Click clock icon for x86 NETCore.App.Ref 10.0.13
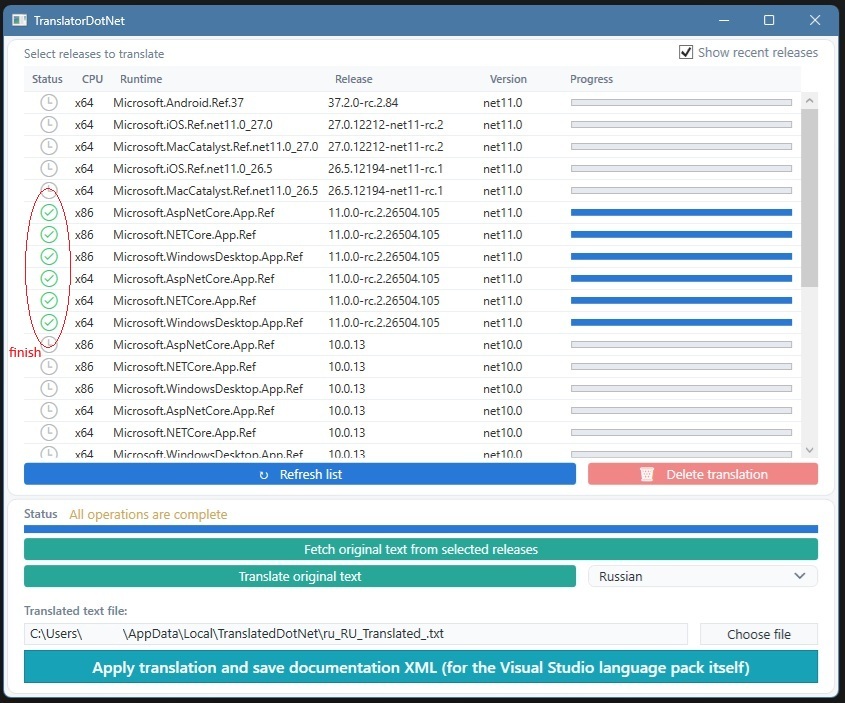Viewport: 845px width, 703px height. [x=49, y=367]
